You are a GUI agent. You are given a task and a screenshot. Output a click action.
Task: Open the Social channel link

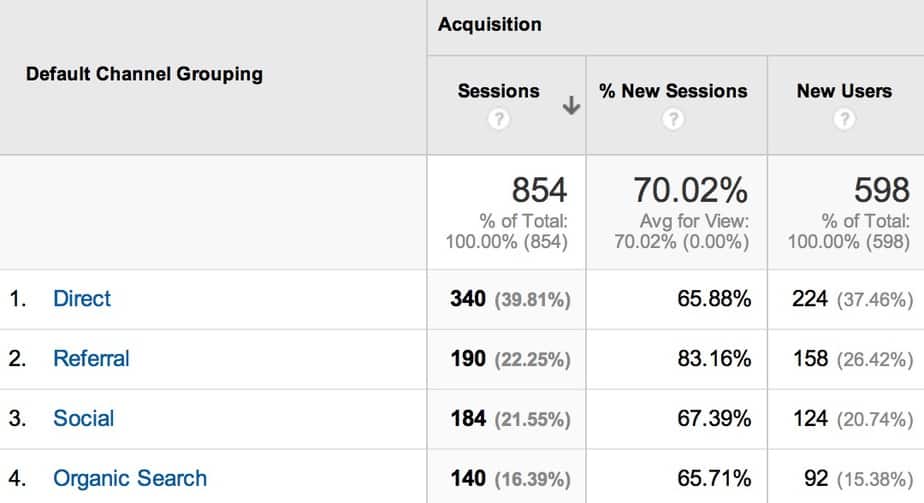tap(84, 418)
